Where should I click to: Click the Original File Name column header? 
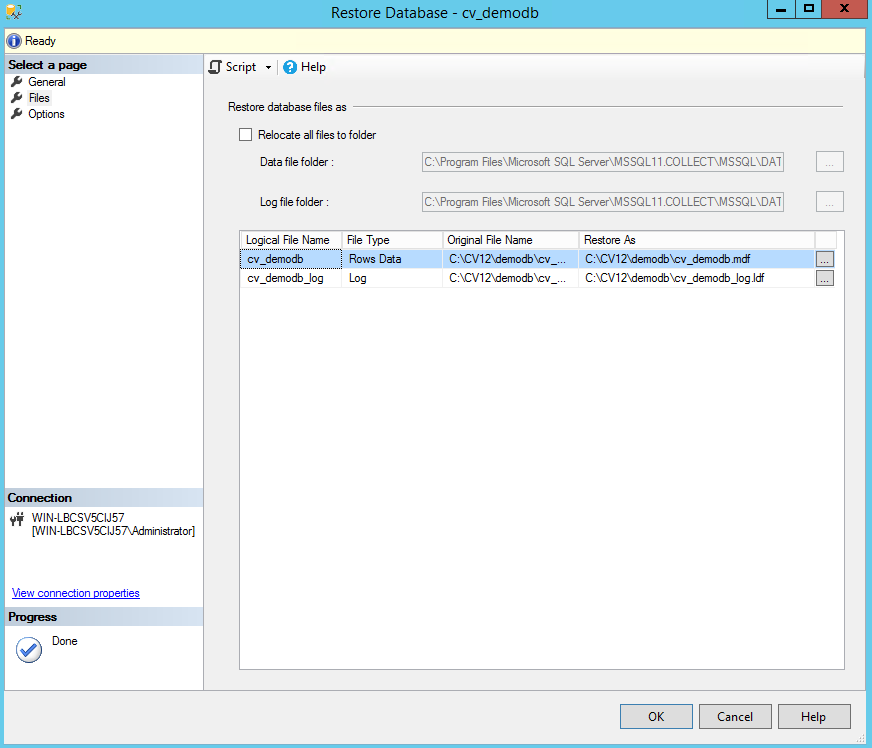[511, 240]
